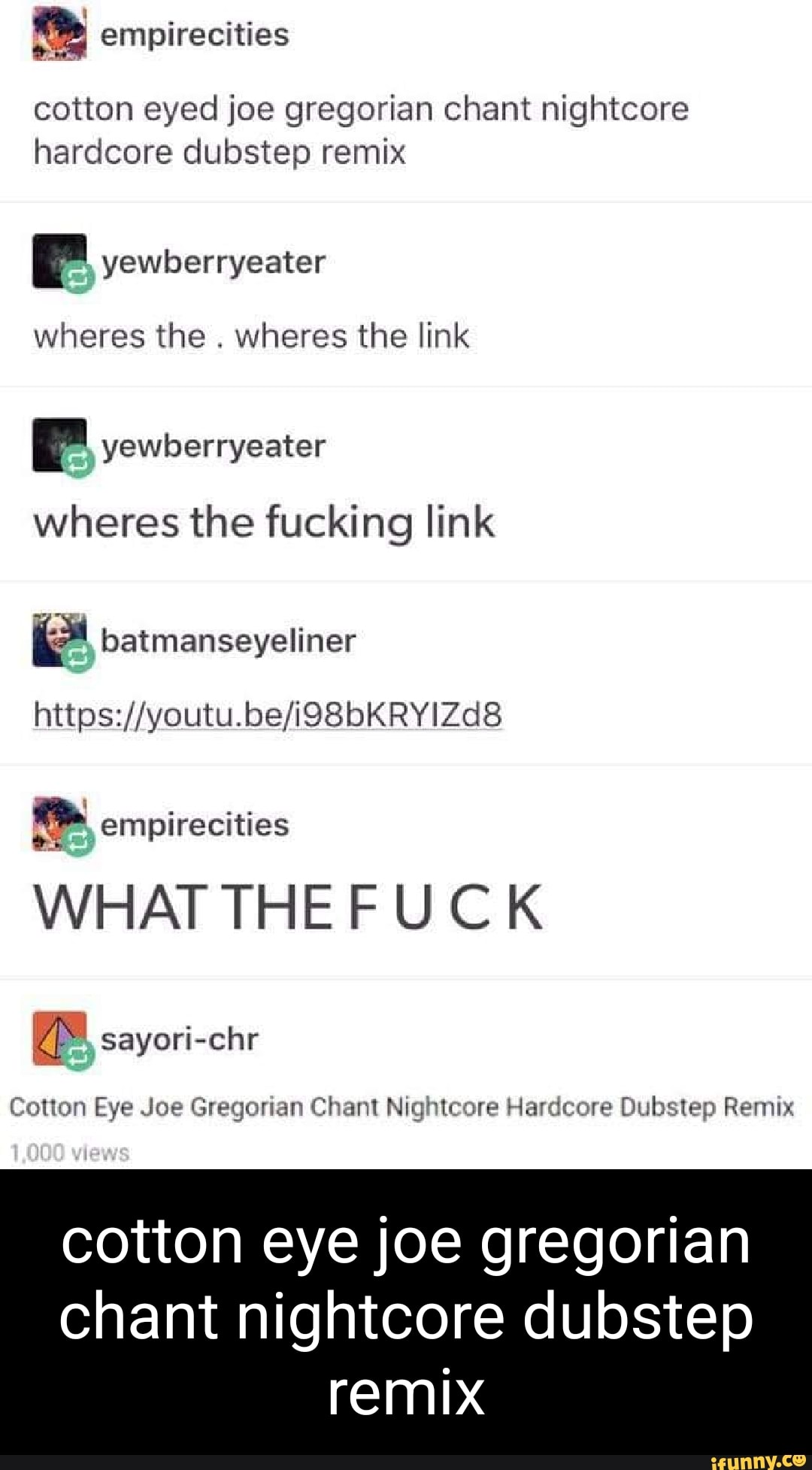Click the 1,000 views count
Viewport: 812px width, 1470px height.
[69, 1153]
